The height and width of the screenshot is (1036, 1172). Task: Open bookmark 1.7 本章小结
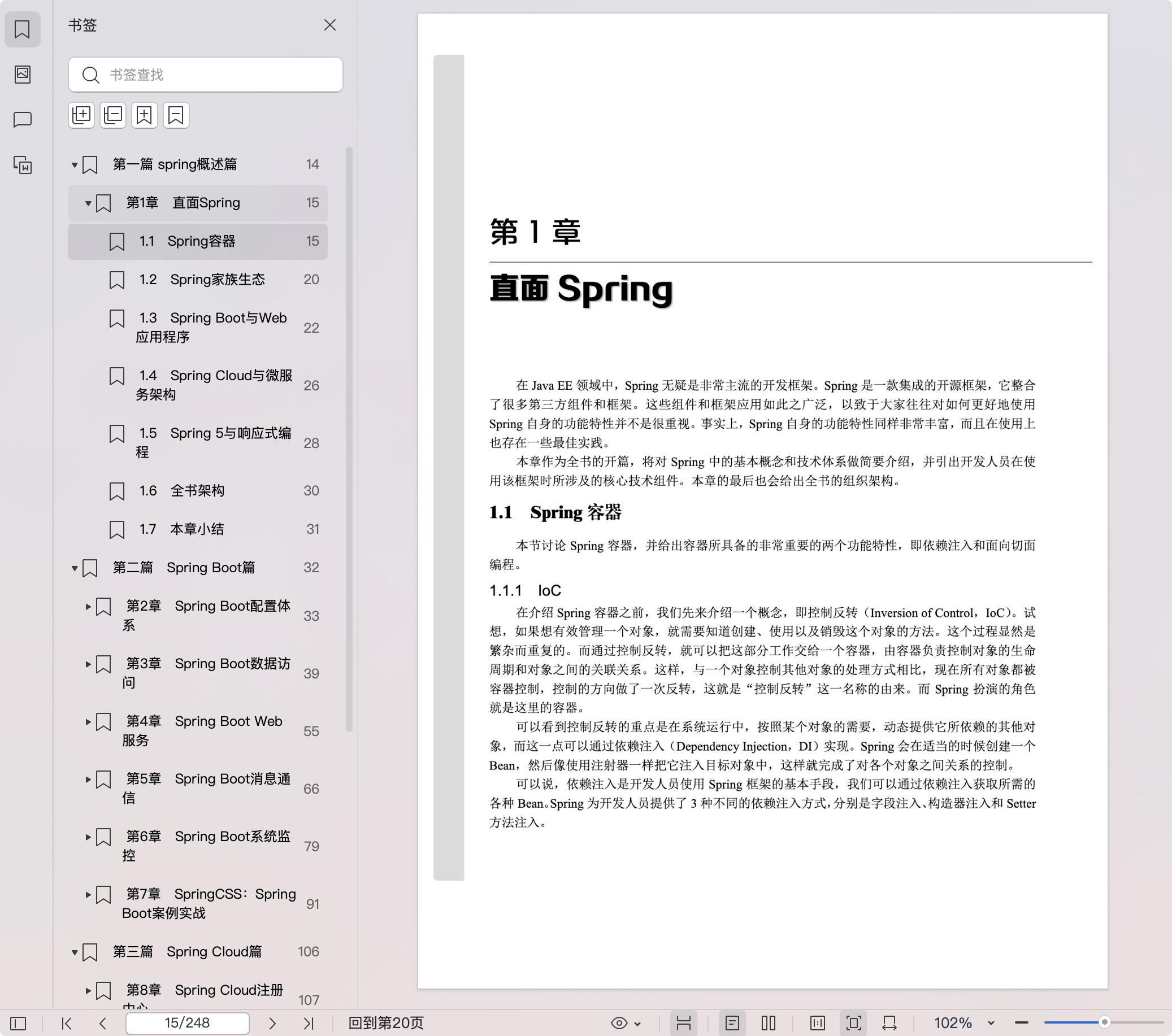click(198, 529)
